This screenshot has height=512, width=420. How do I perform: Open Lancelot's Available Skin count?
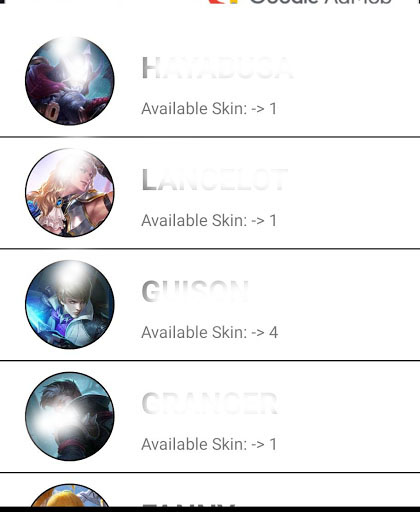click(209, 220)
